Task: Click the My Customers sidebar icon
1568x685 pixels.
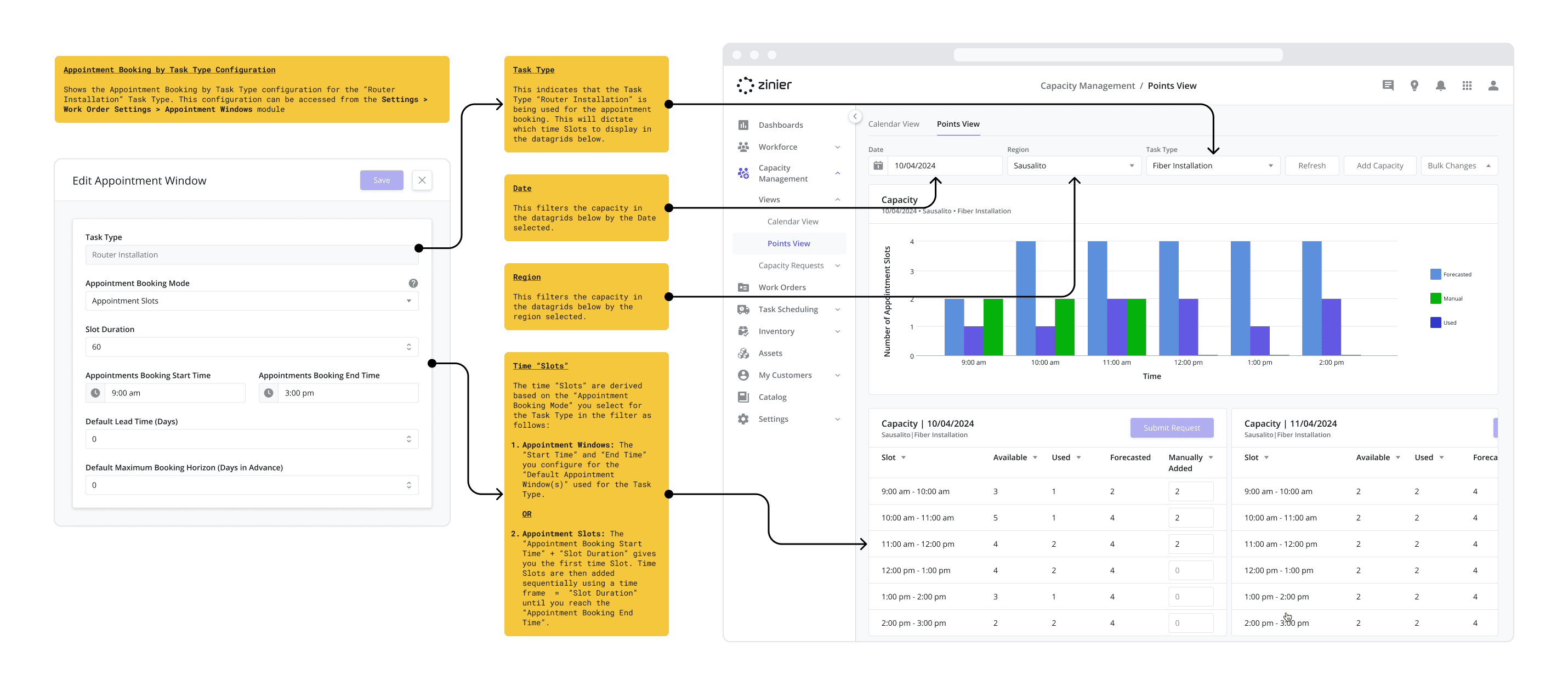Action: click(743, 375)
